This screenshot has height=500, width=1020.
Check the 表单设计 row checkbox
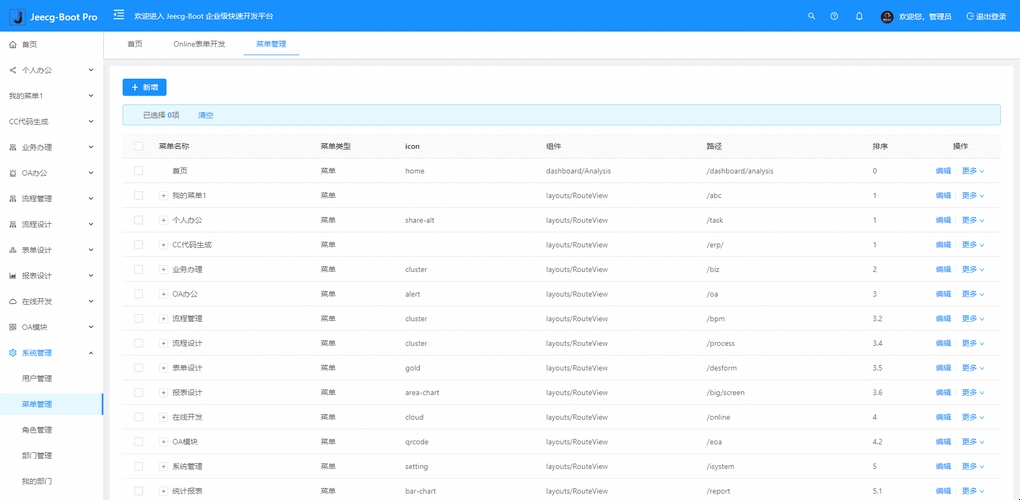click(139, 367)
